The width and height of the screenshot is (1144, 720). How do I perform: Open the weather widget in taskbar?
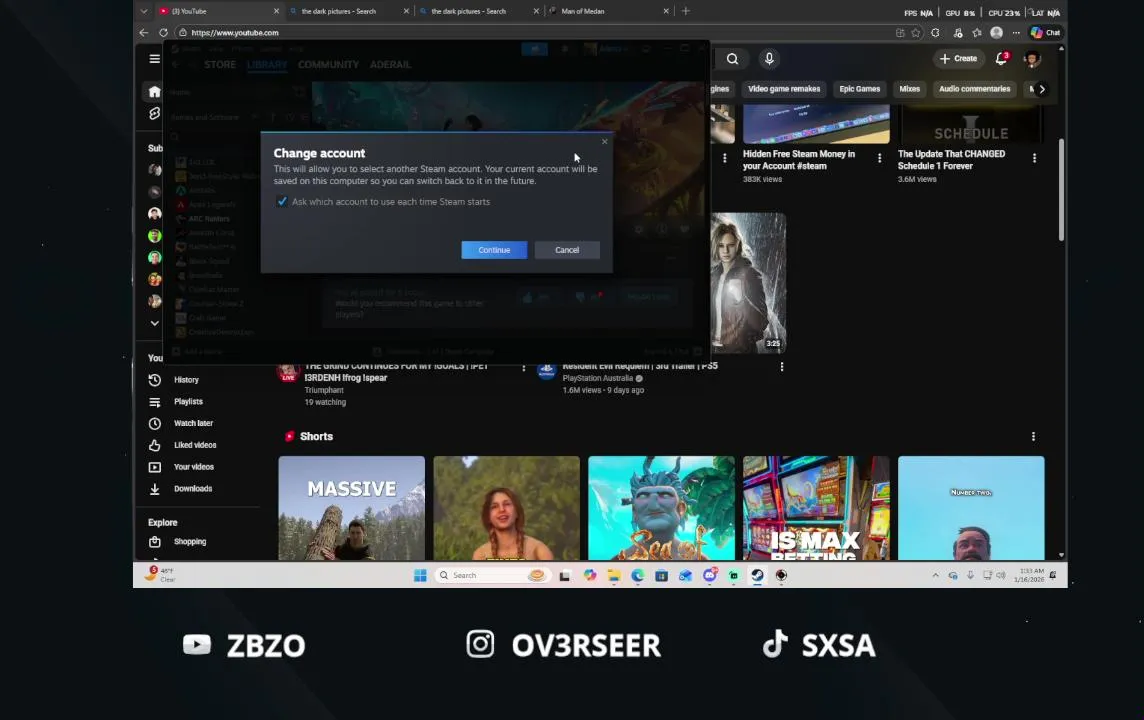click(x=160, y=575)
